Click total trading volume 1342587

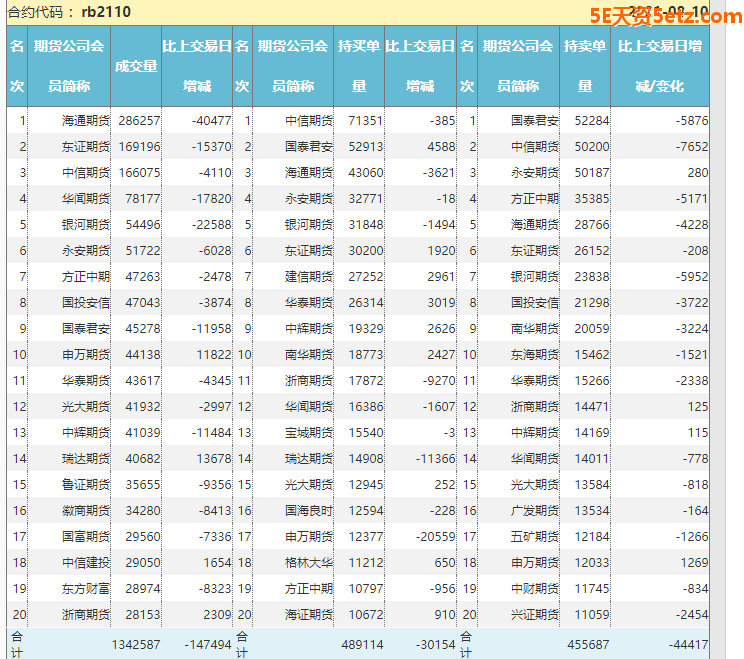(x=136, y=645)
